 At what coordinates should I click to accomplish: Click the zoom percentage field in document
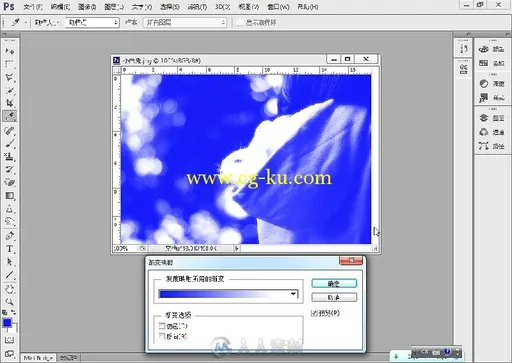click(121, 248)
